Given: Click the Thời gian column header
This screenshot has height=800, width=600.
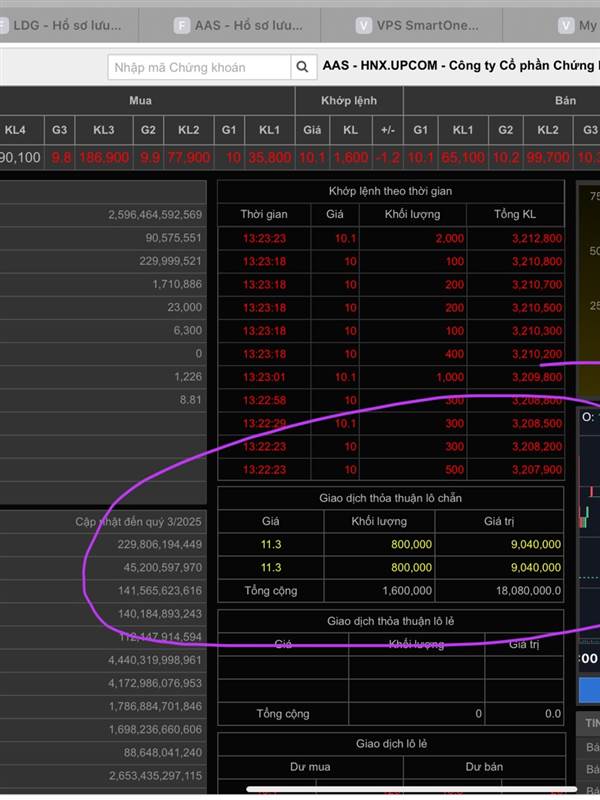Looking at the screenshot, I should coord(264,214).
